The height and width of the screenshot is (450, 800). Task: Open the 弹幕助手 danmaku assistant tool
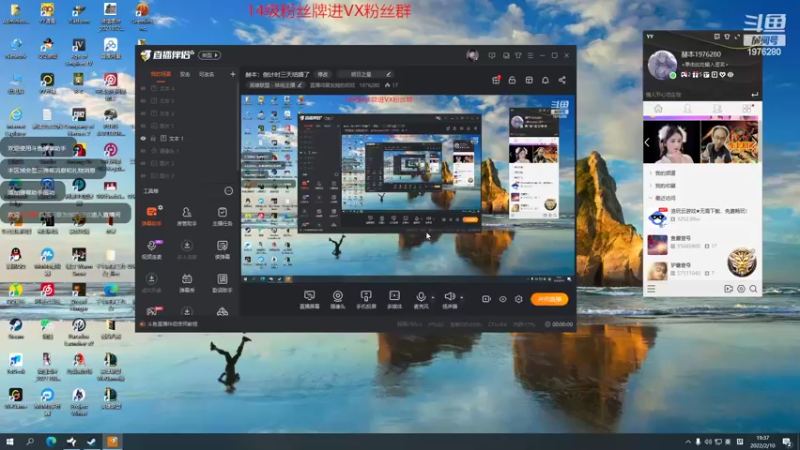click(x=152, y=216)
